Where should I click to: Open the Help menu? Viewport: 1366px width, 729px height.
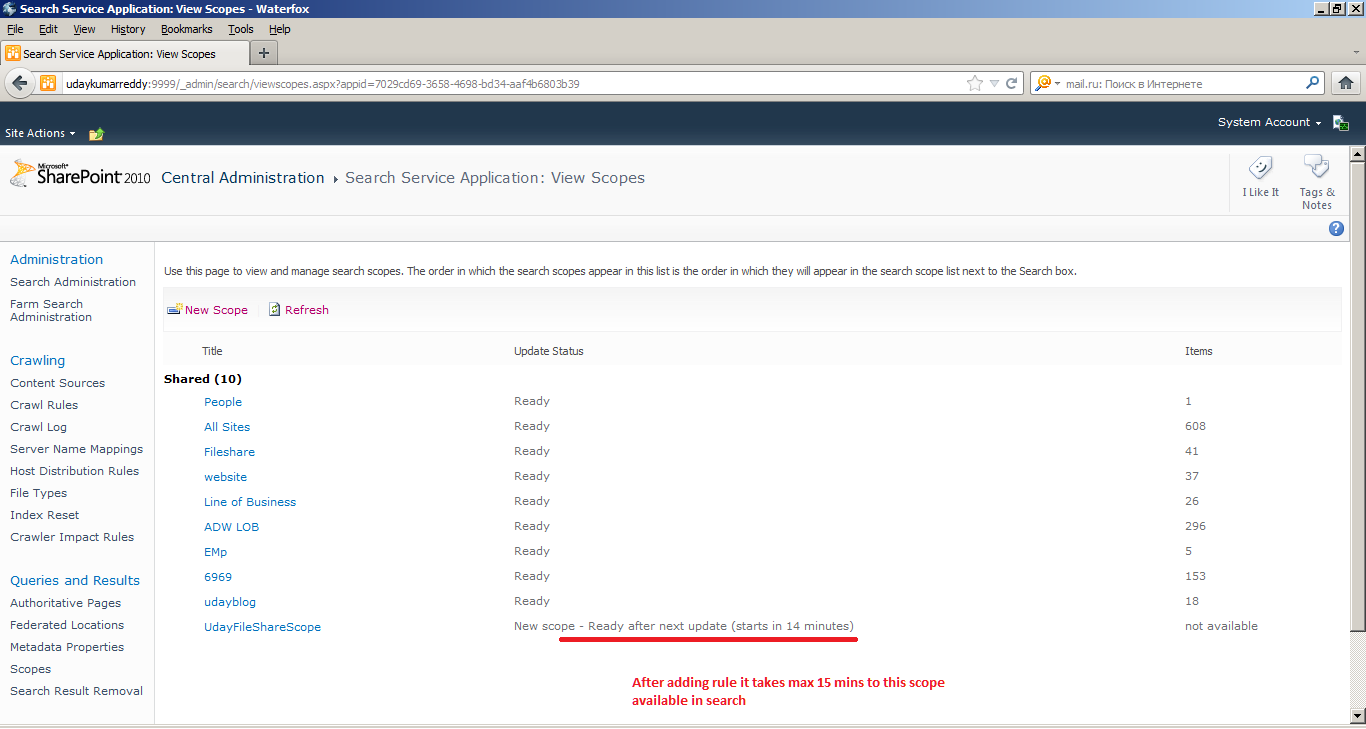click(x=279, y=29)
